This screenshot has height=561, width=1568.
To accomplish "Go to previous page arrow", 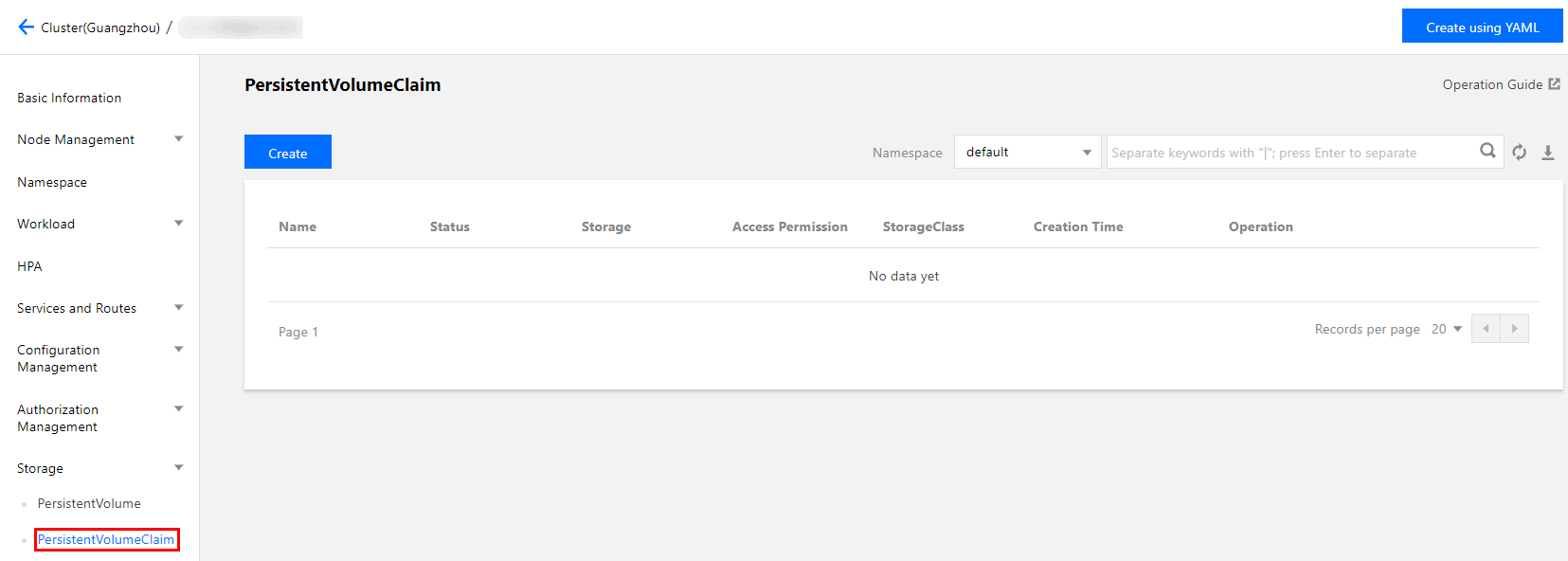I will point(1486,329).
